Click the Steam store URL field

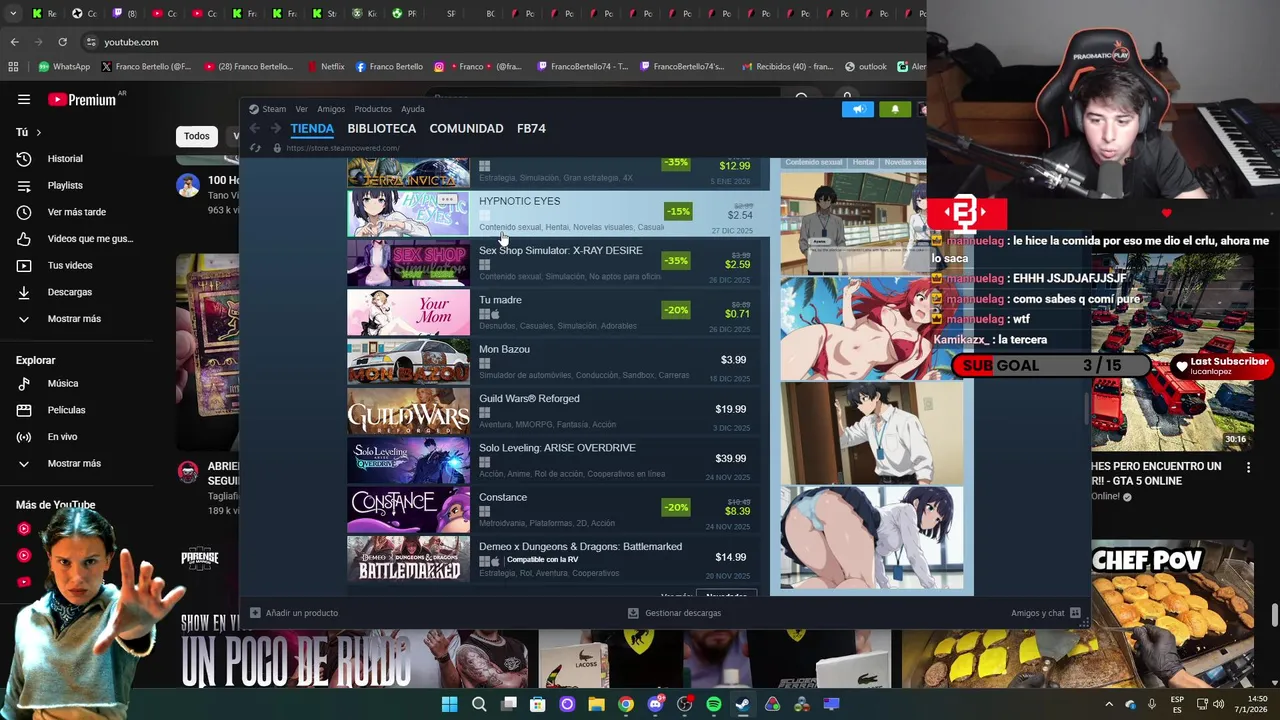point(343,148)
